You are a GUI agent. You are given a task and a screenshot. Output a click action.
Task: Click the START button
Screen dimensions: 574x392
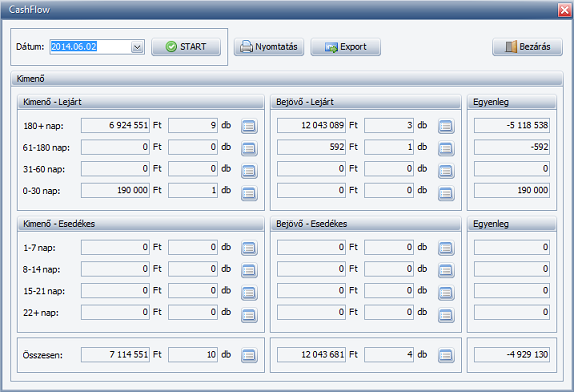(x=186, y=47)
